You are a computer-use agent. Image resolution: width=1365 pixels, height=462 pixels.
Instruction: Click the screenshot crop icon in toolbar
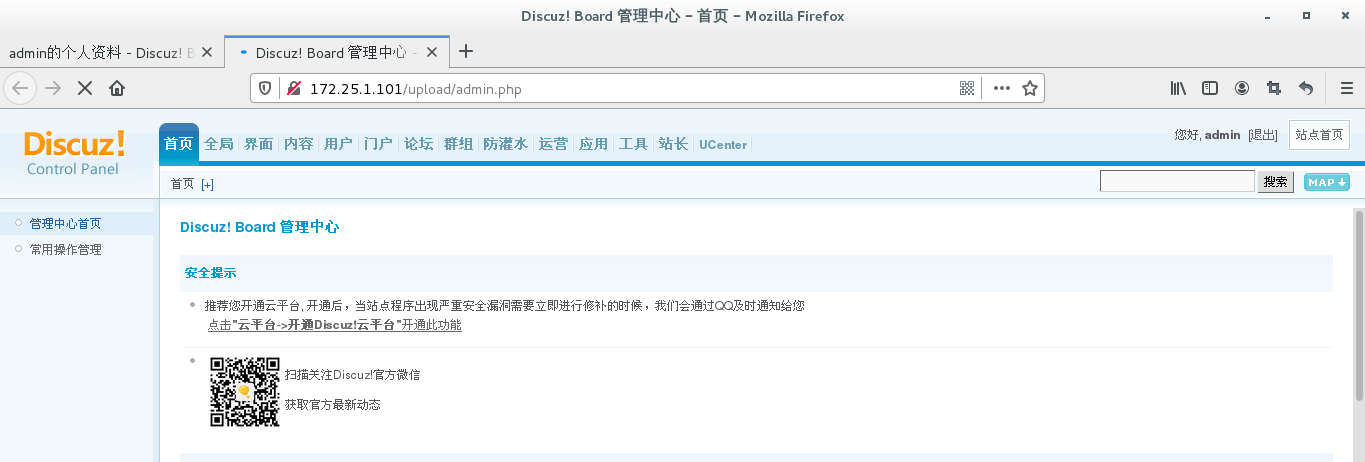pyautogui.click(x=1274, y=88)
